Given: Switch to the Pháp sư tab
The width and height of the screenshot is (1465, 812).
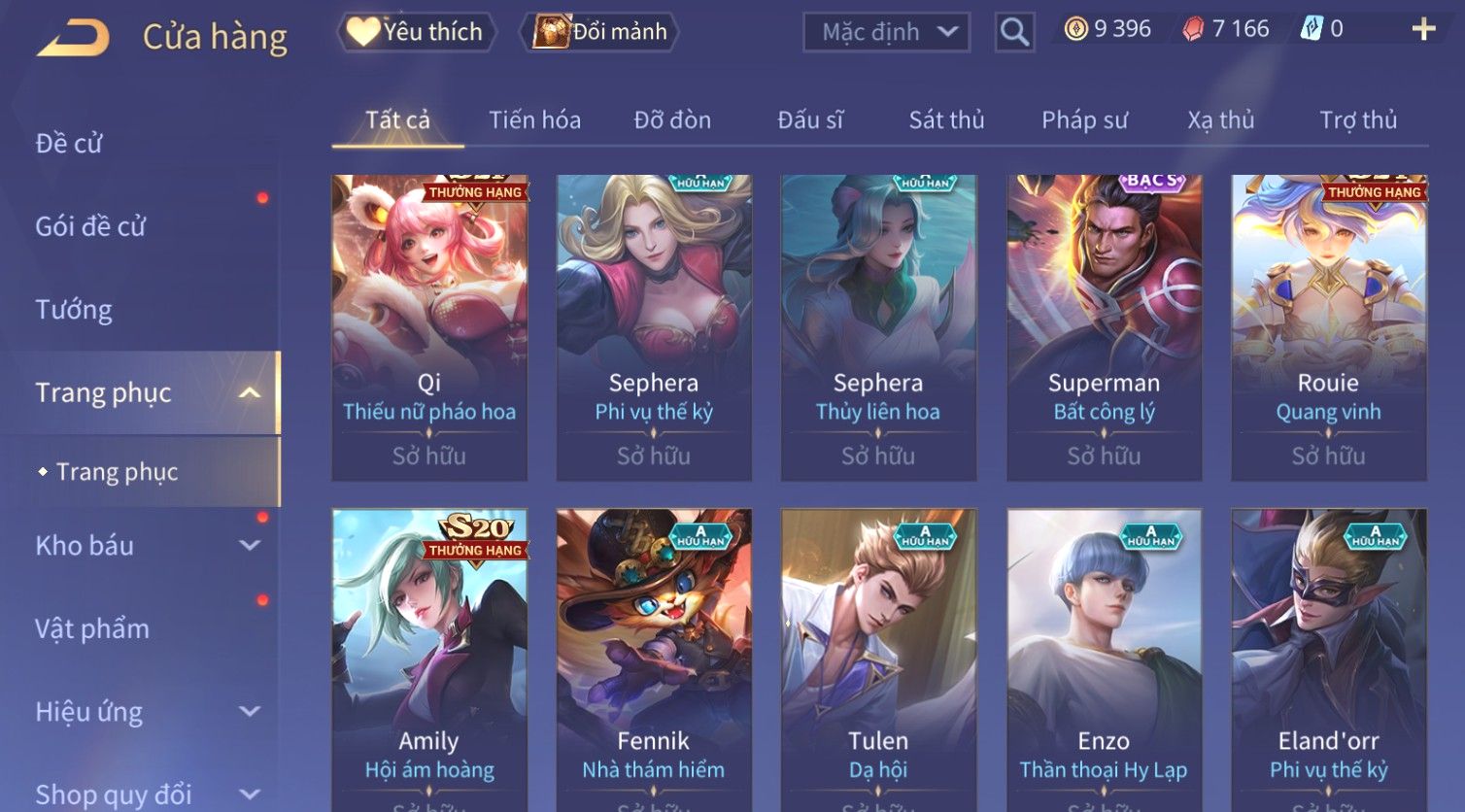Looking at the screenshot, I should pos(1084,120).
